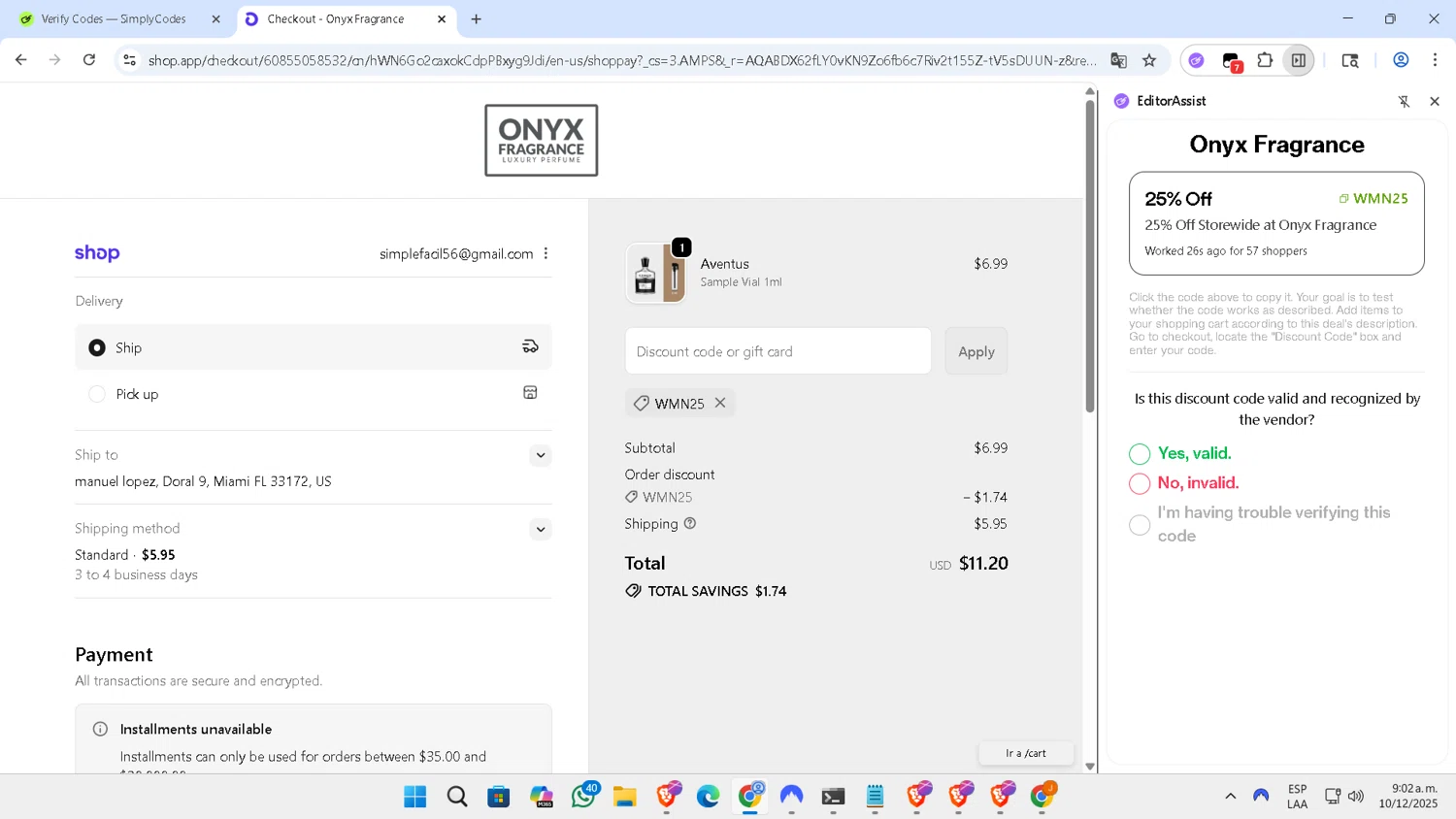
Task: Choose "Yes, valid." radio option
Action: tap(1140, 454)
